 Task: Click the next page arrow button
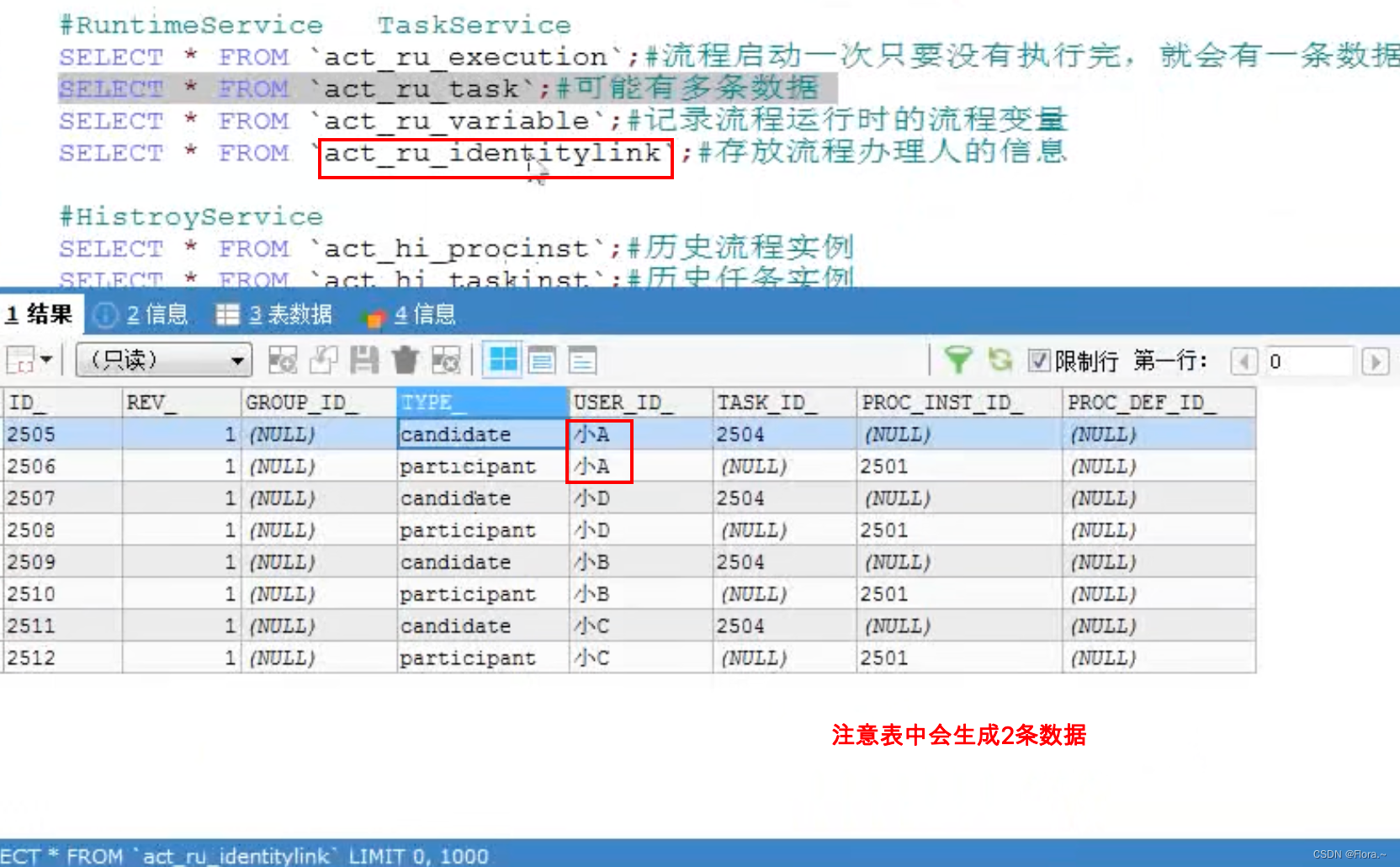coord(1376,362)
